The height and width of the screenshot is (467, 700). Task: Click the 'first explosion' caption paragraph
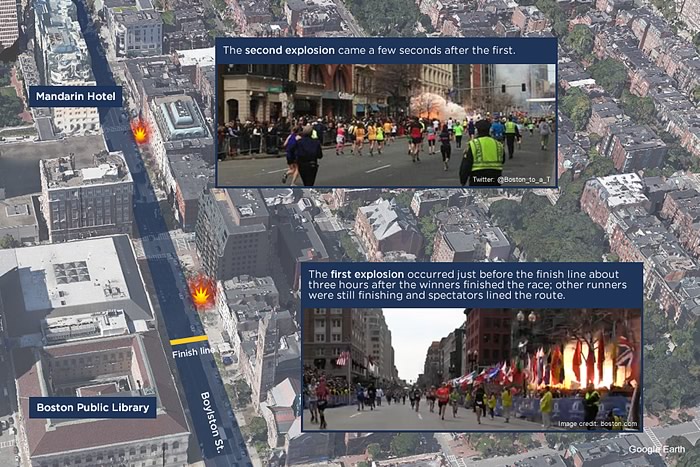467,285
